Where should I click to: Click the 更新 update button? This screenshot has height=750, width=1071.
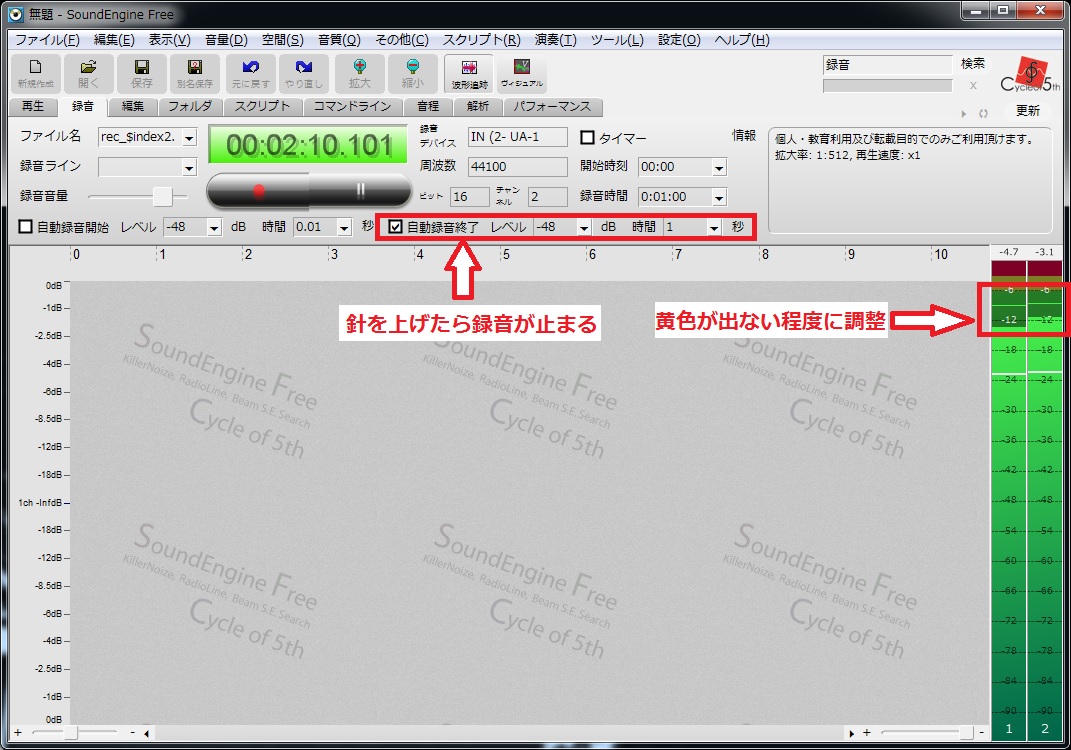tap(1027, 111)
